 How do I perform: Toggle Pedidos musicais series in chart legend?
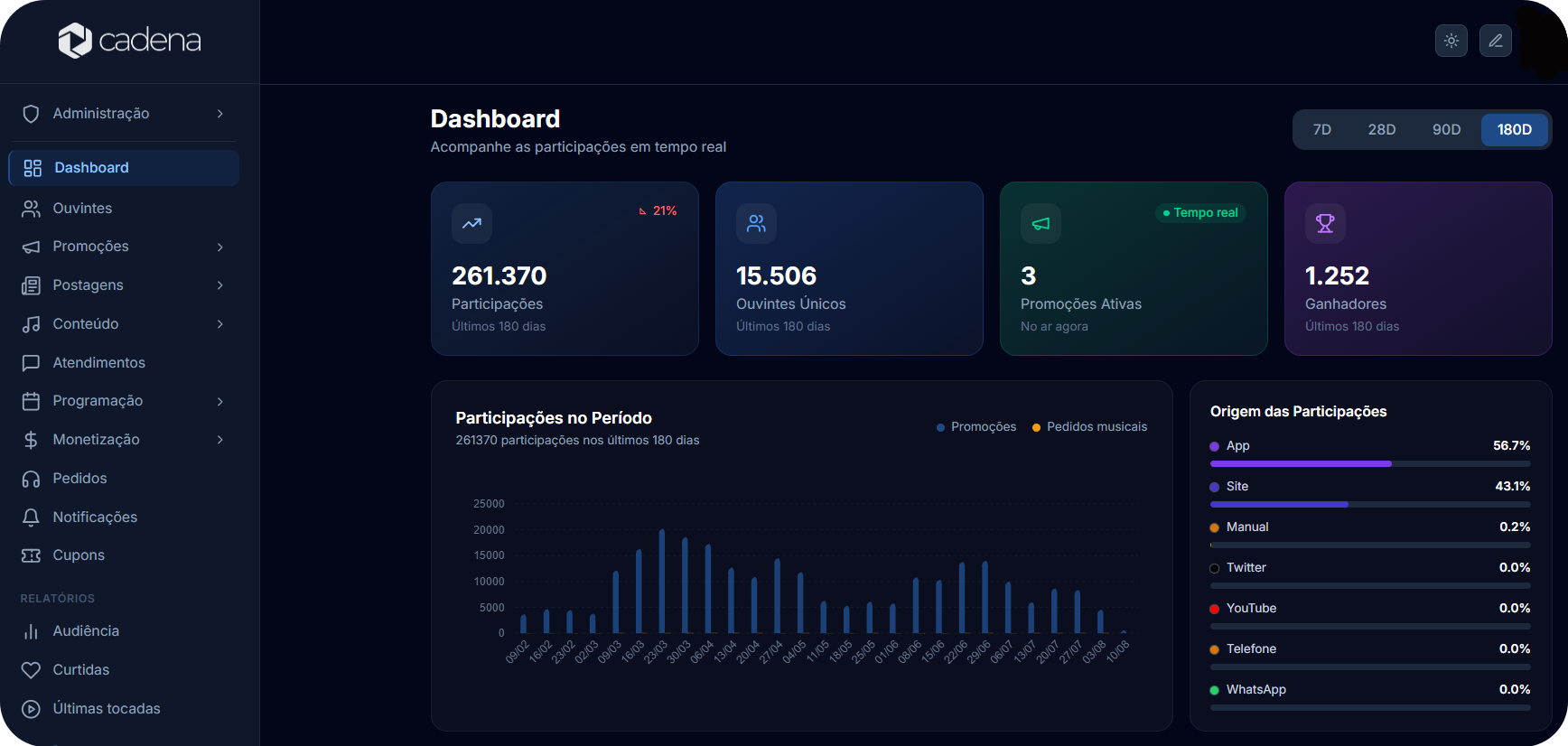[1089, 427]
